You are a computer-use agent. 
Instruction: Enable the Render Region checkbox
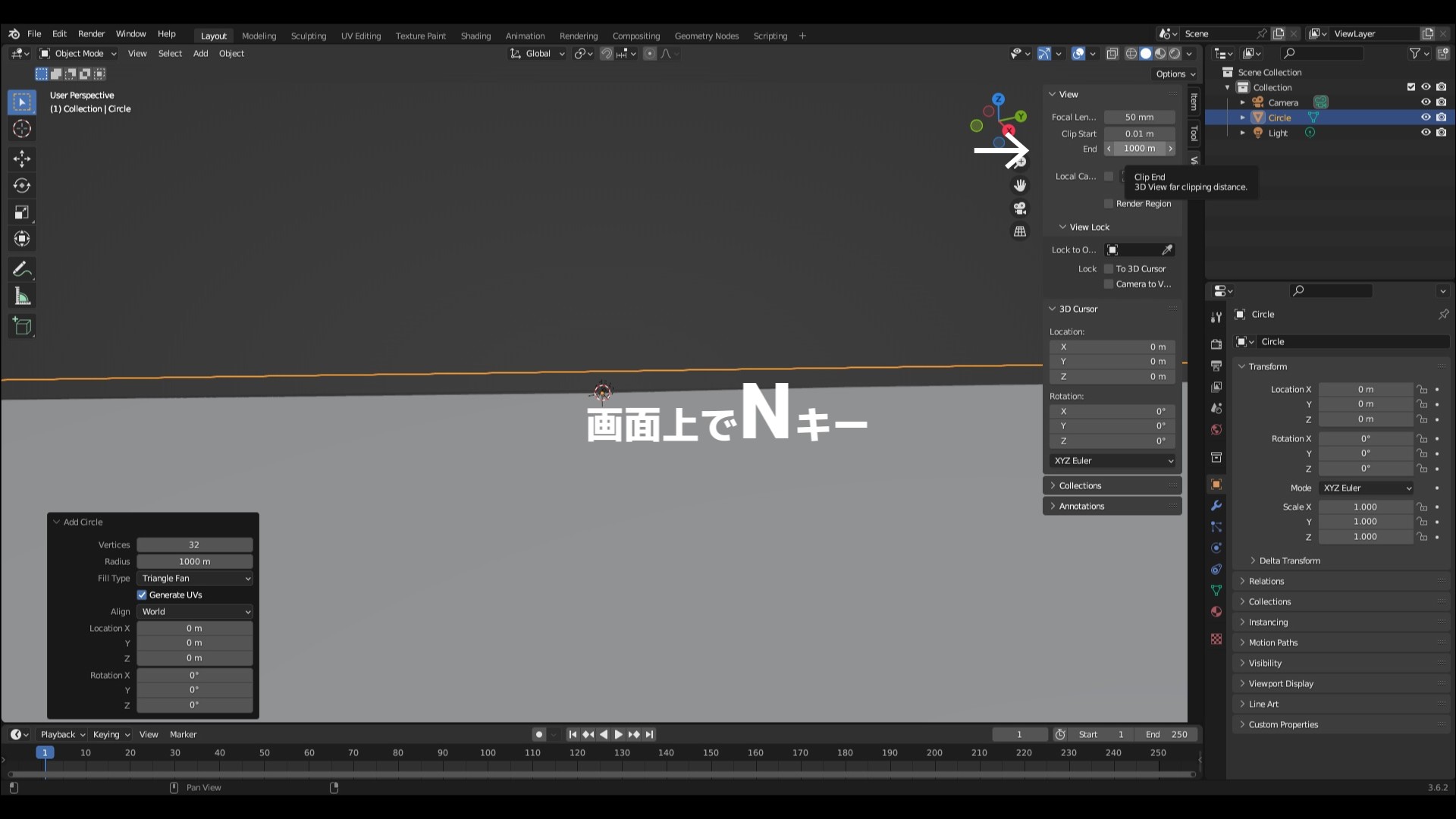(1109, 203)
